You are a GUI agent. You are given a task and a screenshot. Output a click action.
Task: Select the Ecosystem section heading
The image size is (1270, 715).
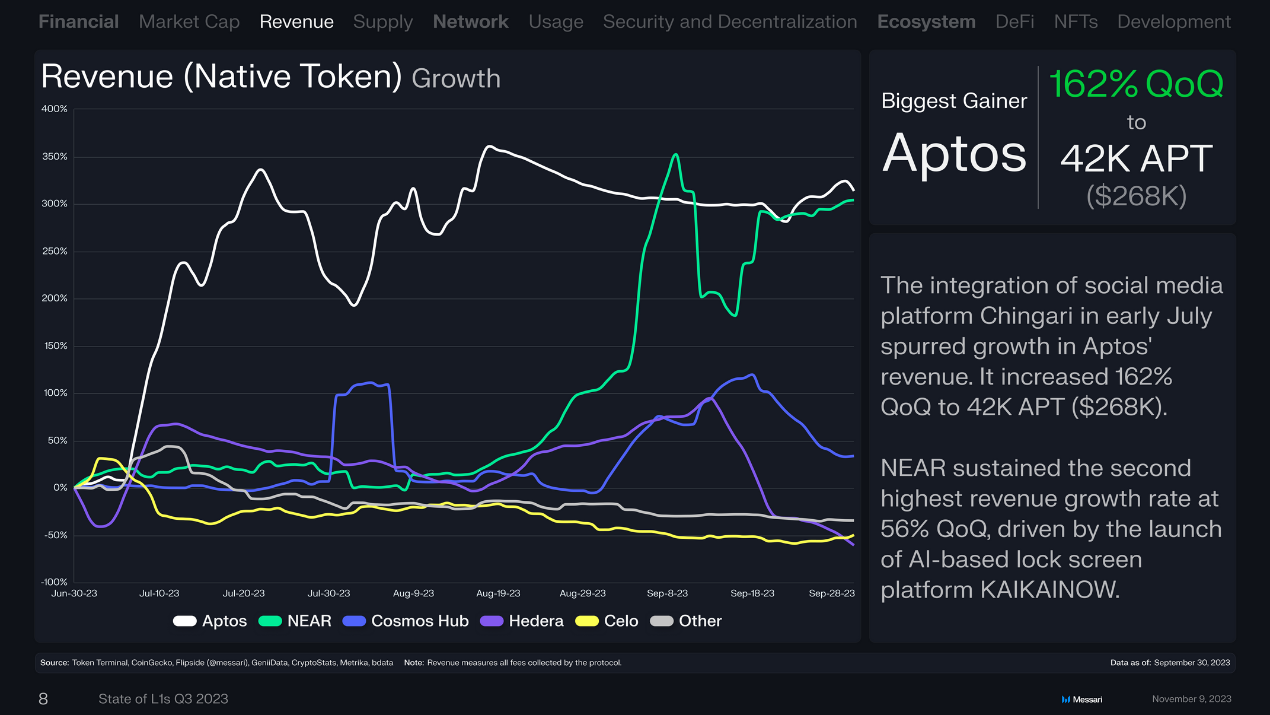click(926, 21)
